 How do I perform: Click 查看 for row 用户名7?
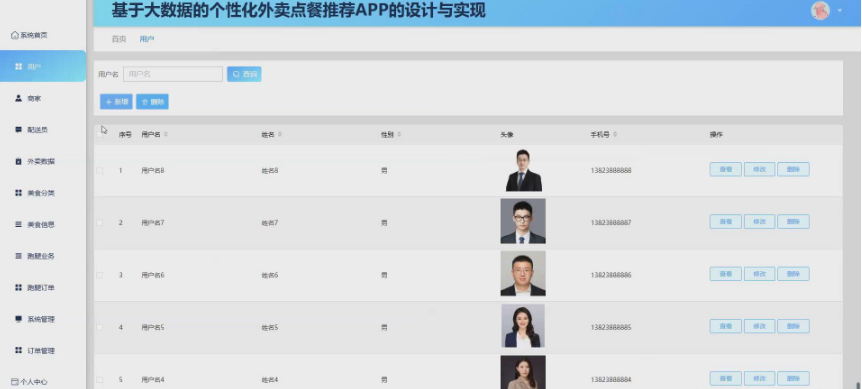(x=726, y=221)
